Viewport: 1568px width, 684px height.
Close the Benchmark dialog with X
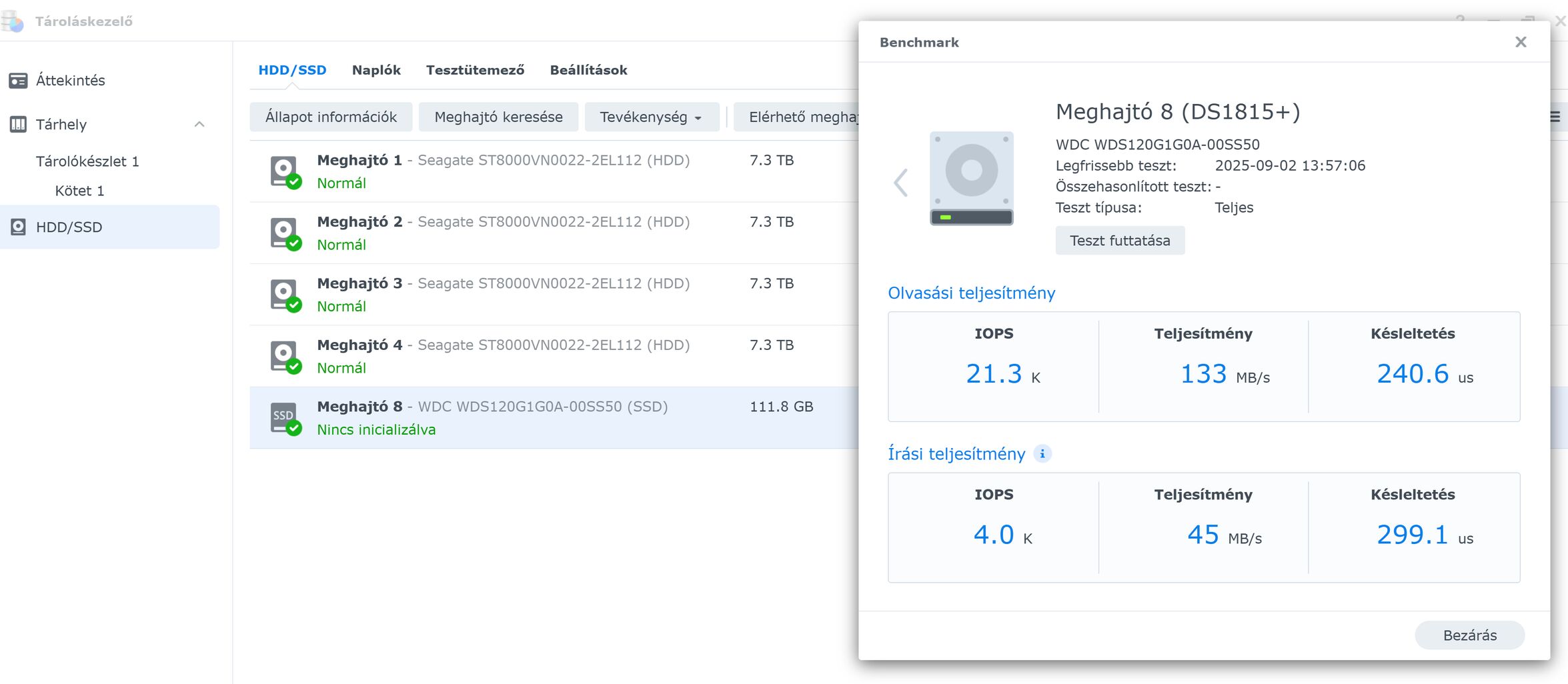(1521, 42)
